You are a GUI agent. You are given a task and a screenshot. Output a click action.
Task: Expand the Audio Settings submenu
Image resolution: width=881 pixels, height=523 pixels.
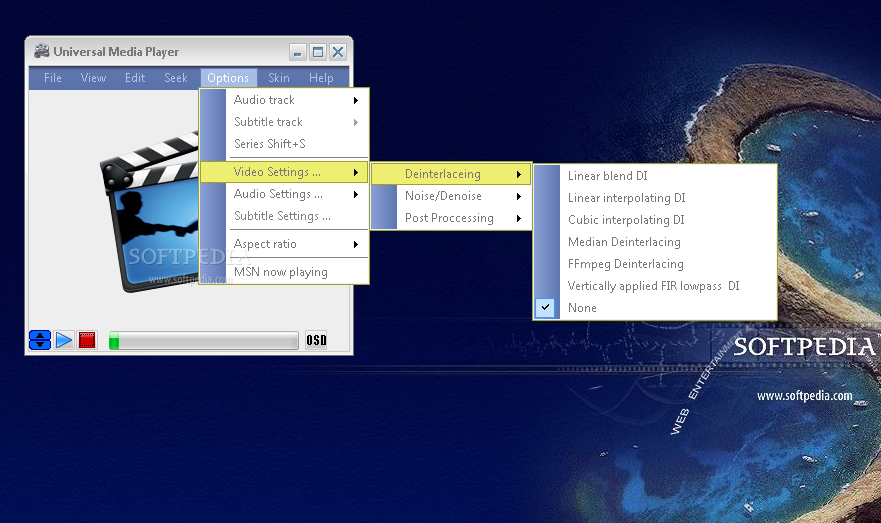(x=284, y=194)
